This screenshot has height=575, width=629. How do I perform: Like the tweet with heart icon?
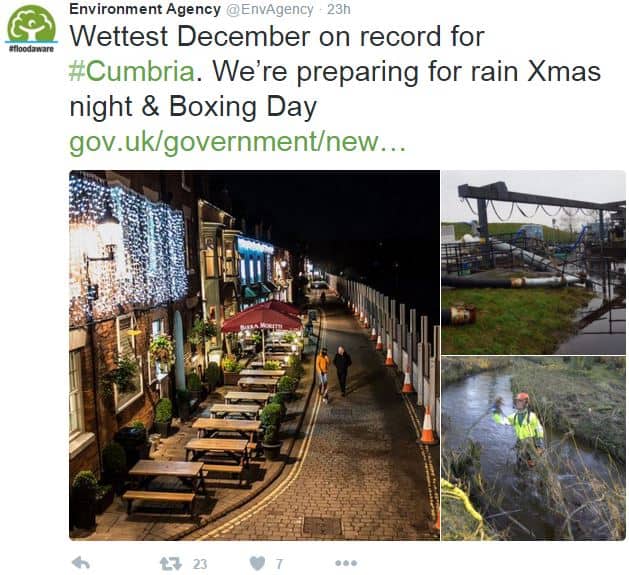pyautogui.click(x=257, y=563)
